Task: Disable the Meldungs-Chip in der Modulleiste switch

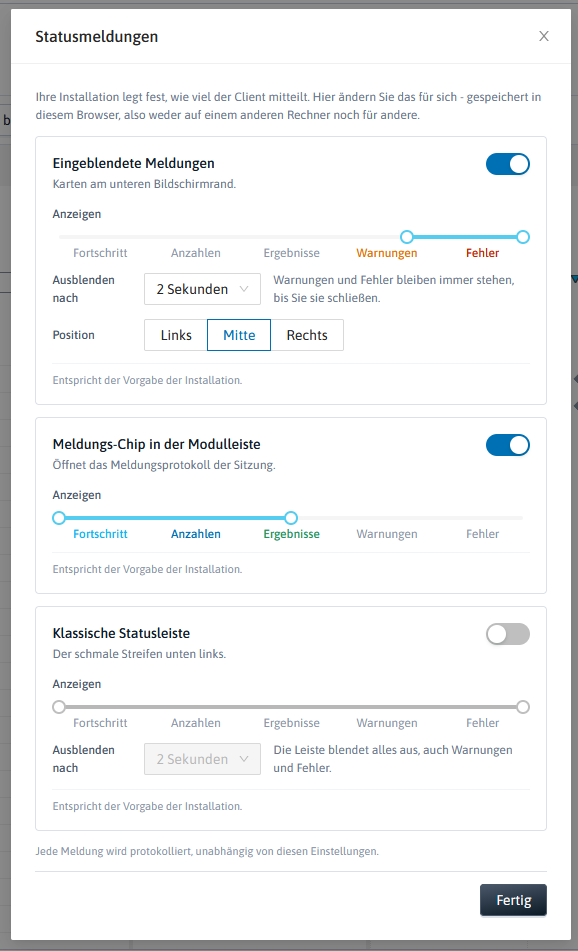Action: tap(508, 445)
